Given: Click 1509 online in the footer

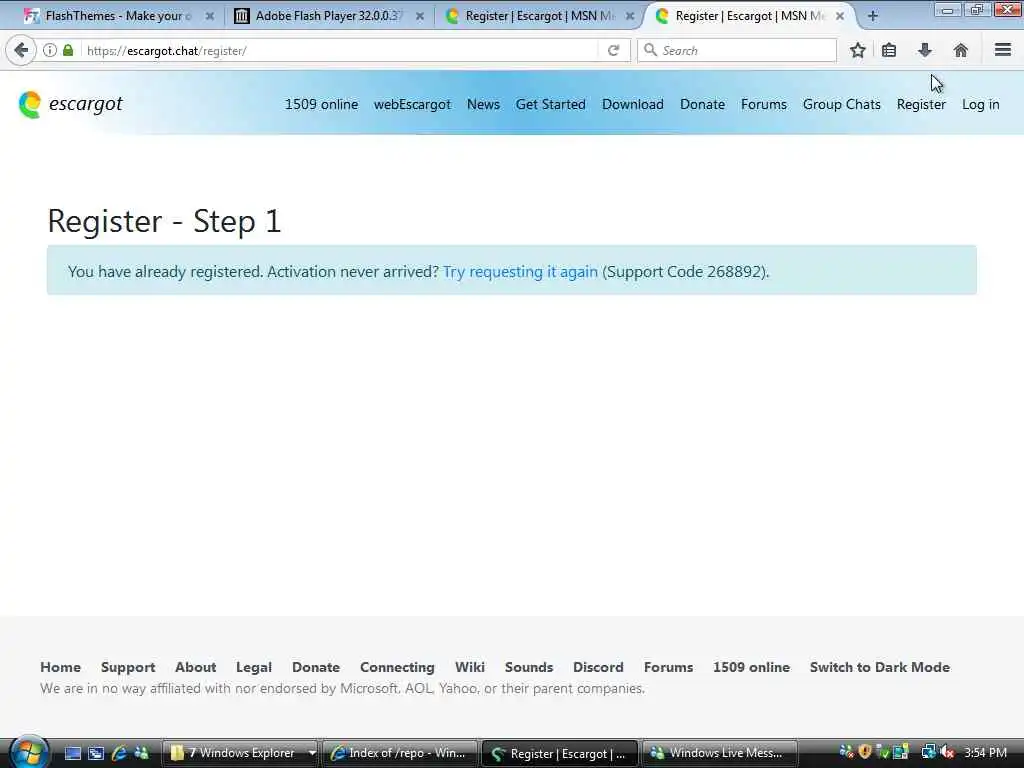Looking at the screenshot, I should (751, 667).
